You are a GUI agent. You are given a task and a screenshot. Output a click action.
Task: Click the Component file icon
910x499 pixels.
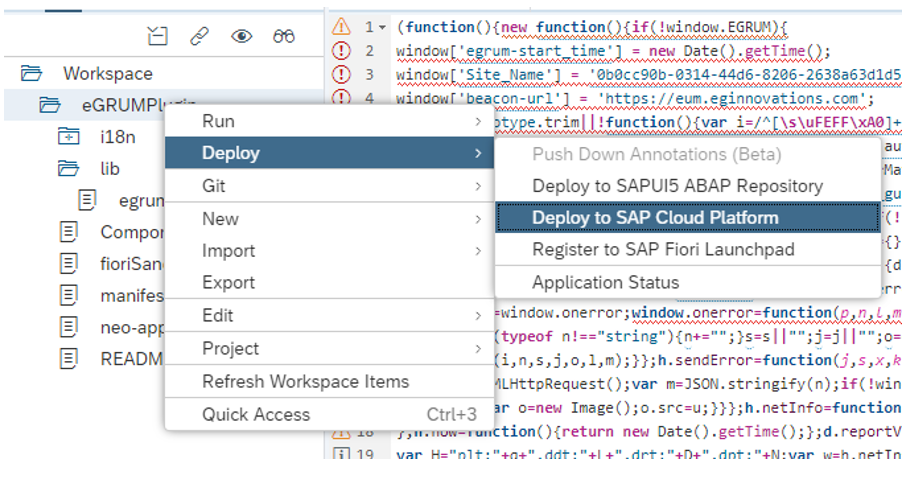[68, 232]
